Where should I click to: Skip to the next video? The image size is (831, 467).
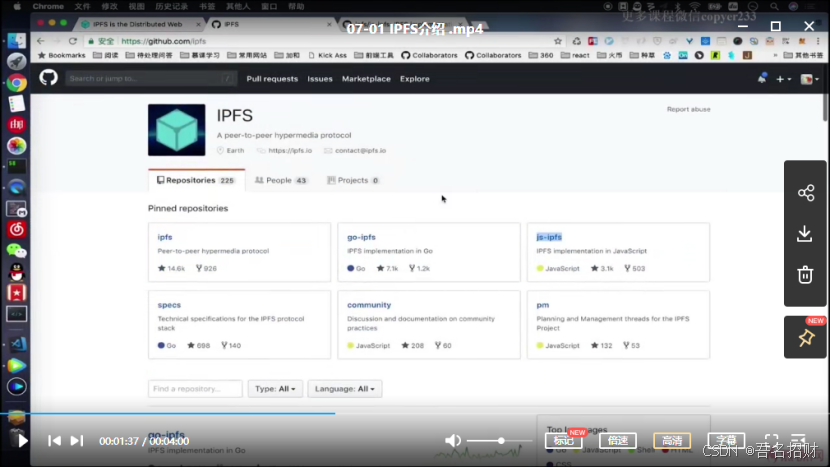[77, 440]
